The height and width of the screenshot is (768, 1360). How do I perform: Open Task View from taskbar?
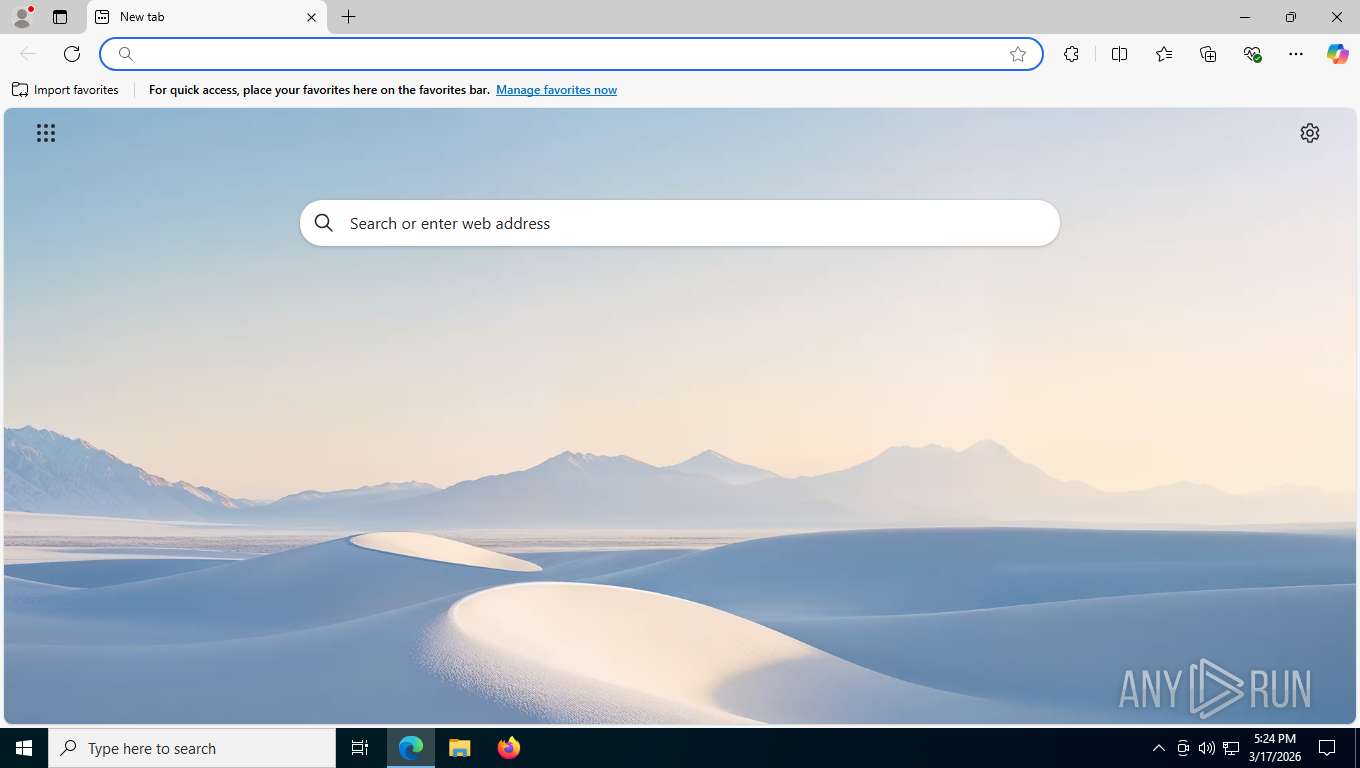[360, 748]
